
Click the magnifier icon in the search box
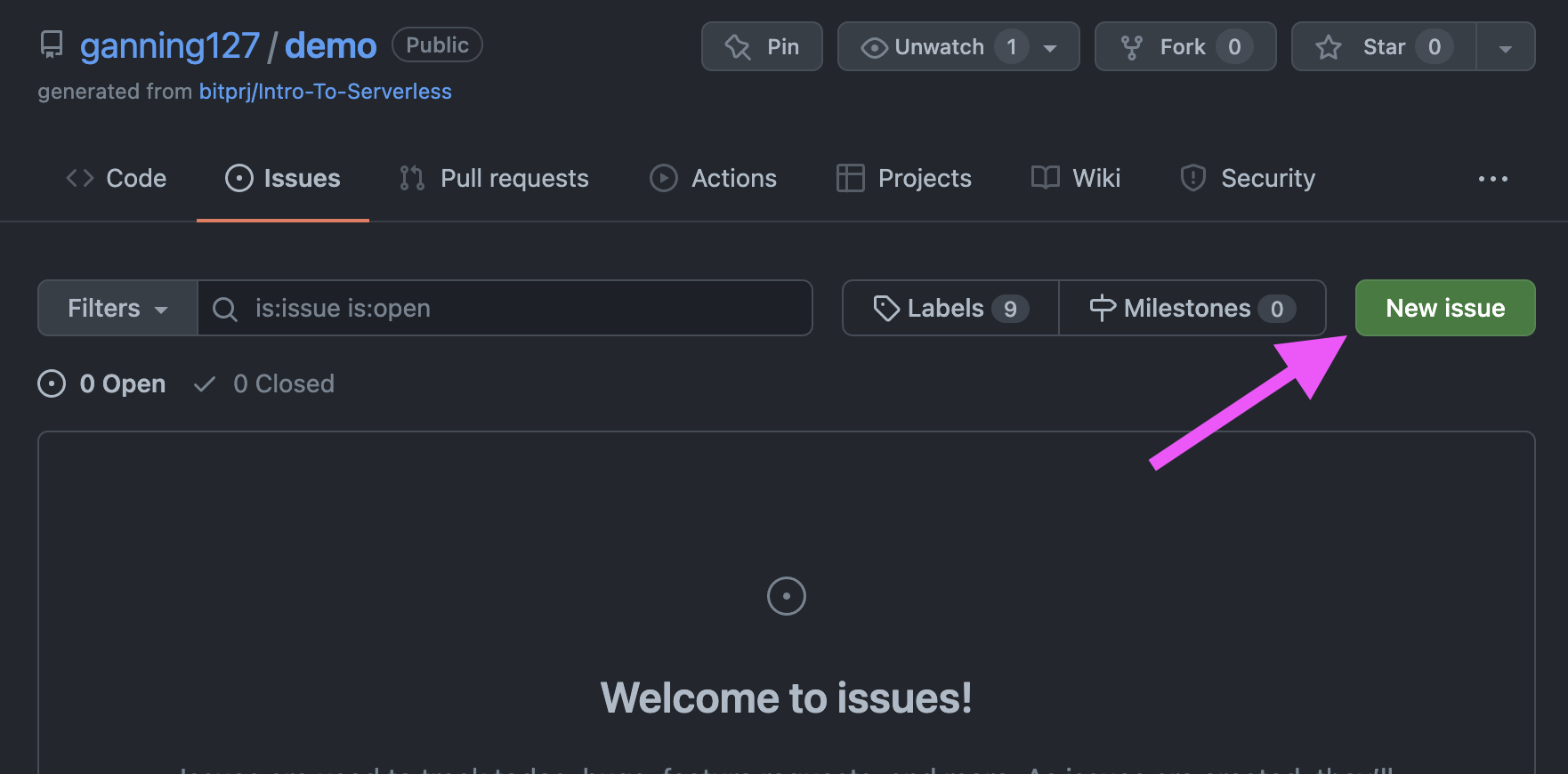(225, 309)
